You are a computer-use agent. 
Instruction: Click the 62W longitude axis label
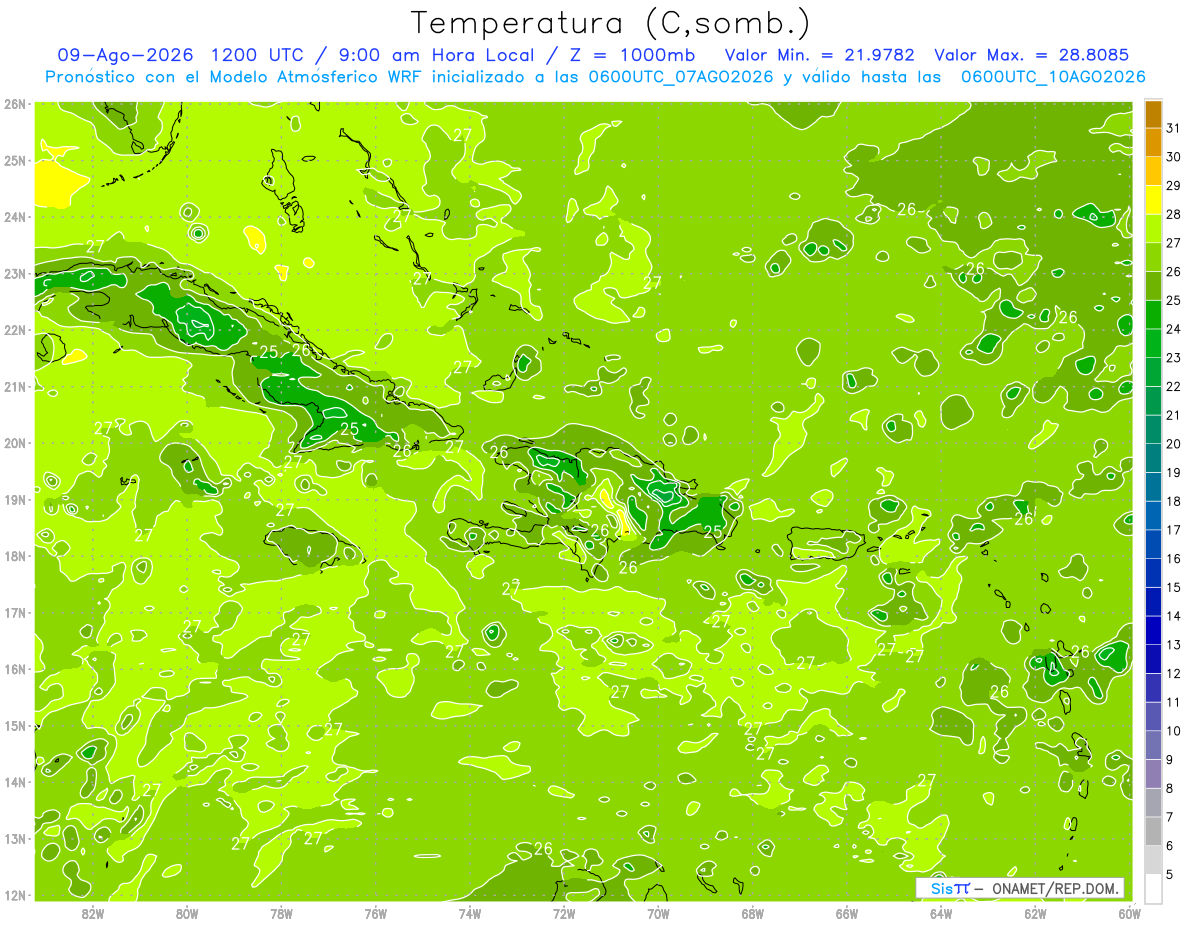click(1035, 913)
